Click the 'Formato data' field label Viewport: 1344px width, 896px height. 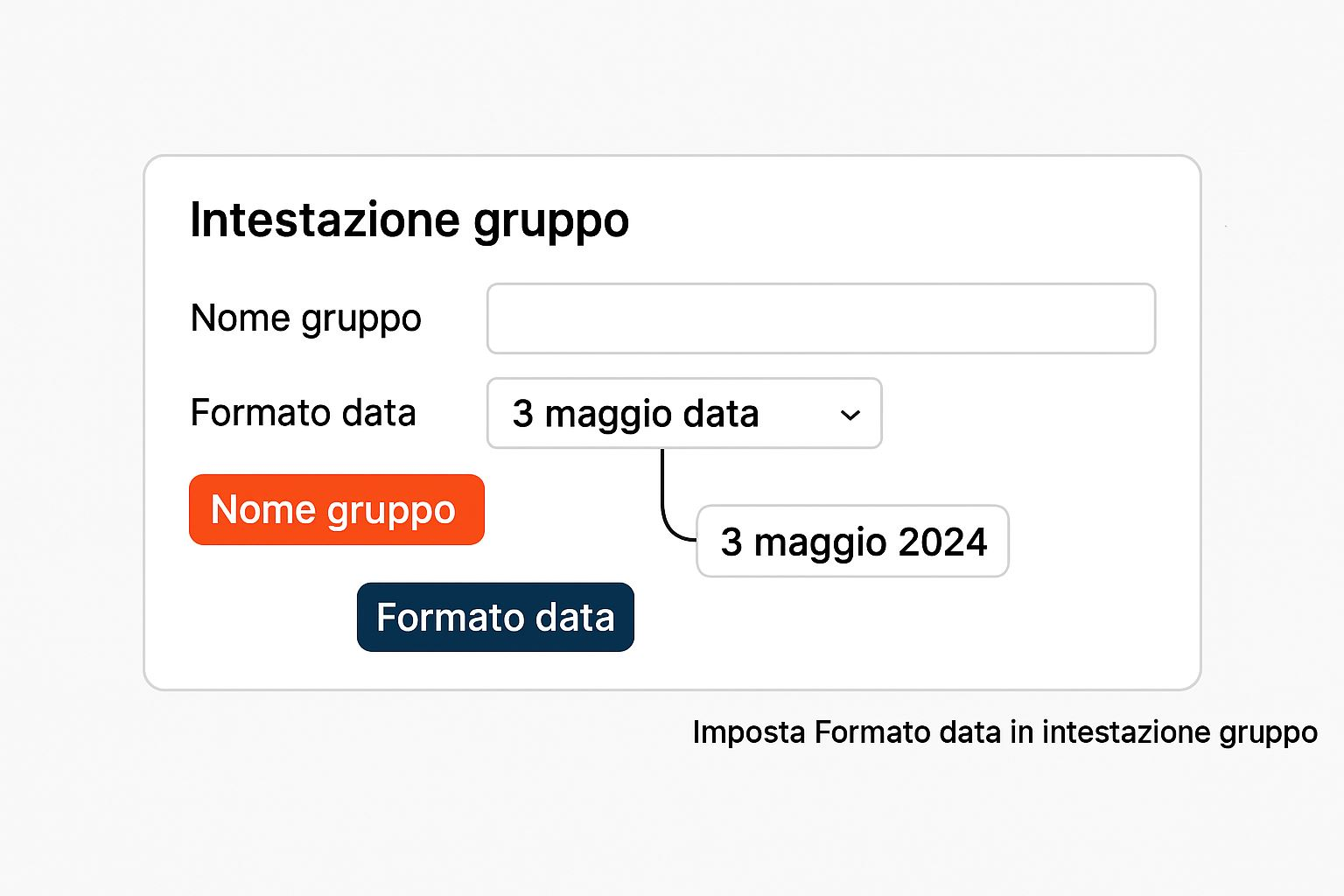(303, 413)
